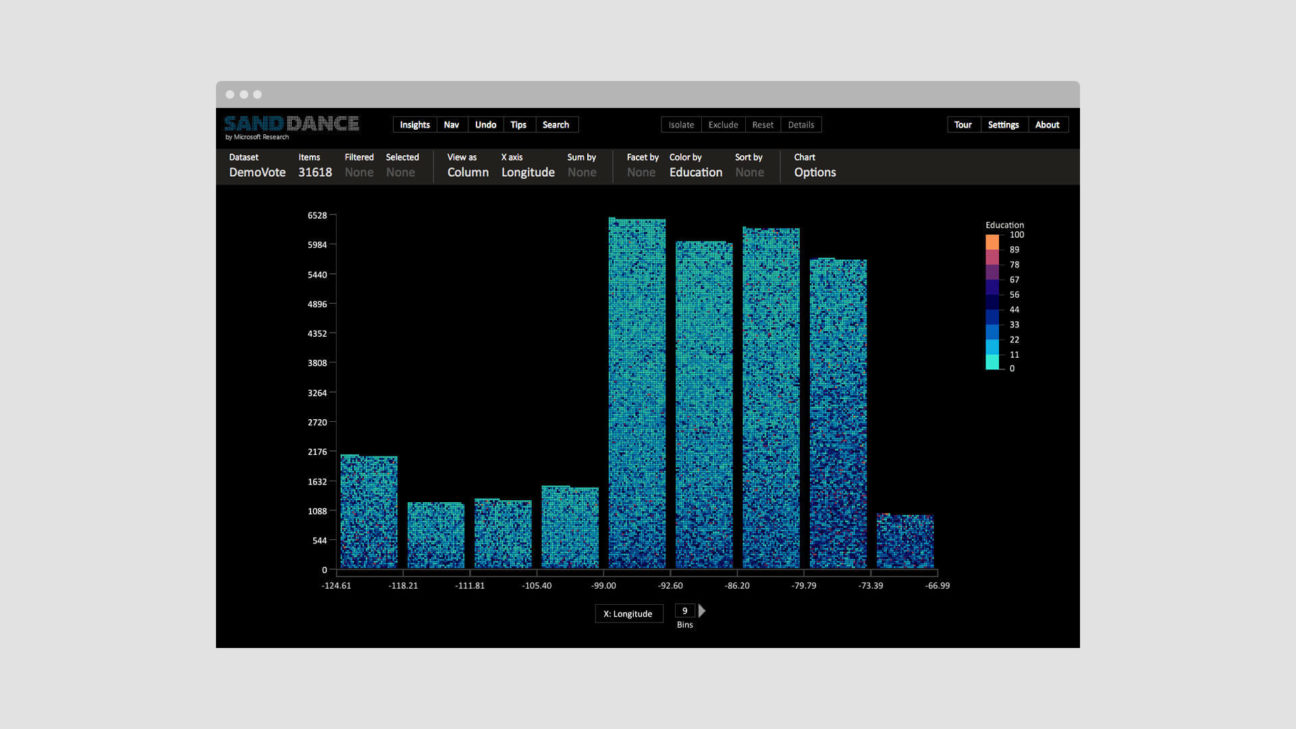Show Tips
The width and height of the screenshot is (1296, 729).
(518, 125)
